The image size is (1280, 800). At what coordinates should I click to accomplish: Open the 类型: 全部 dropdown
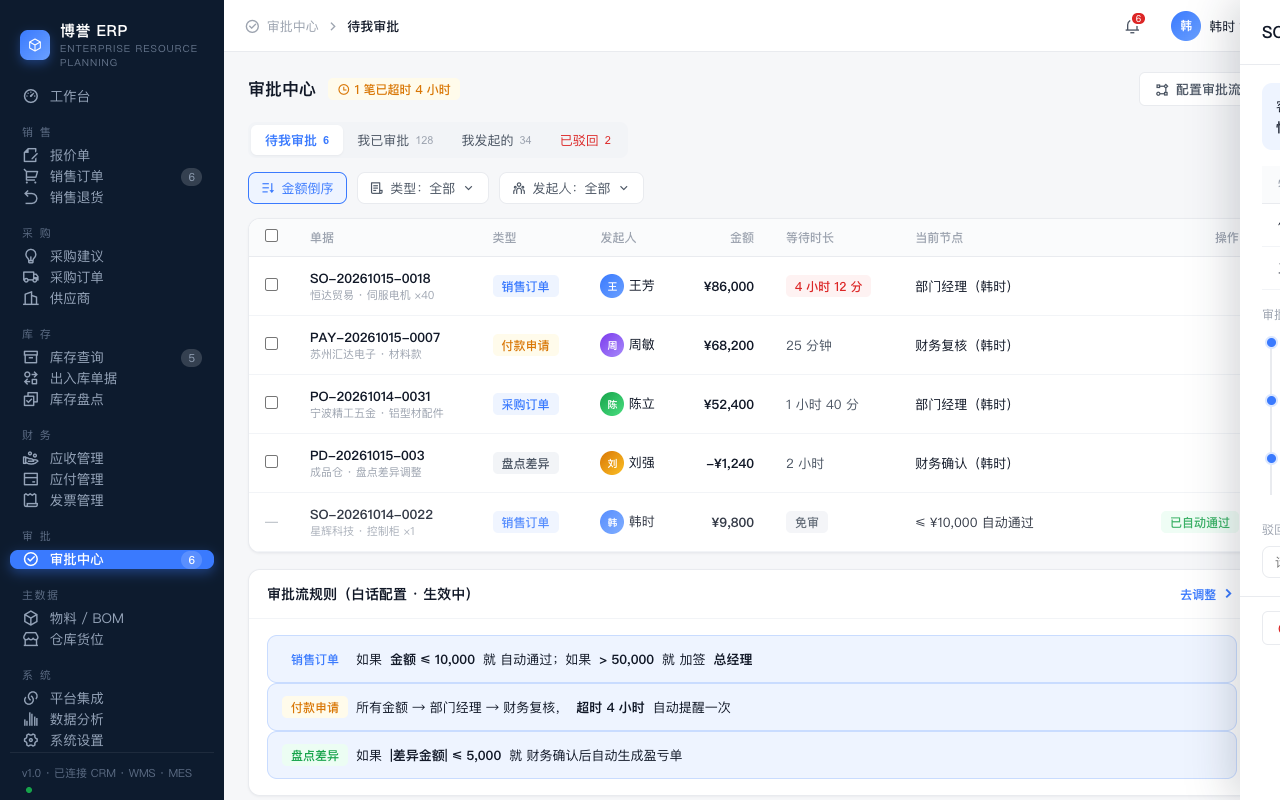pyautogui.click(x=423, y=188)
